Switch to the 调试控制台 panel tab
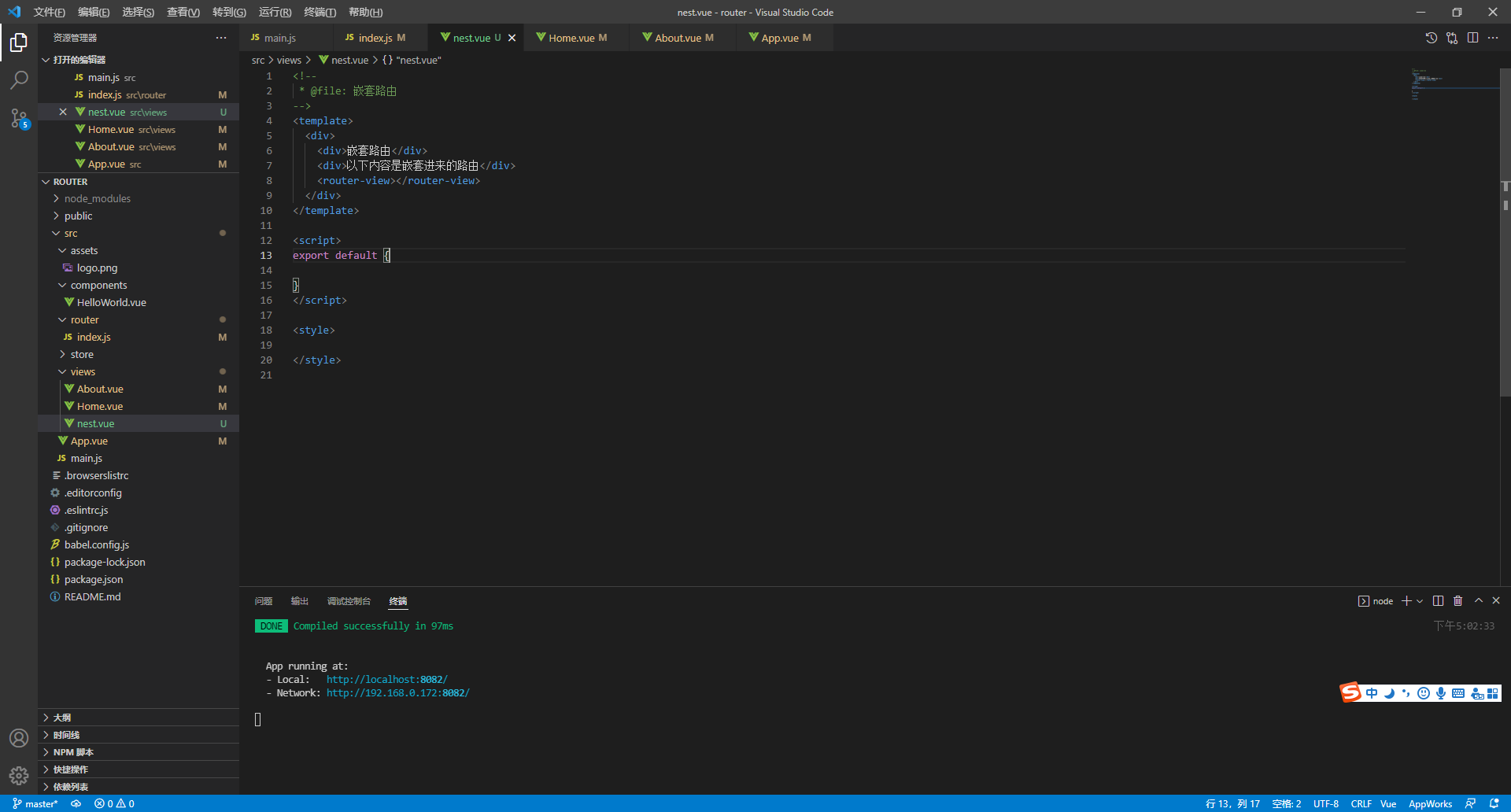 [349, 601]
